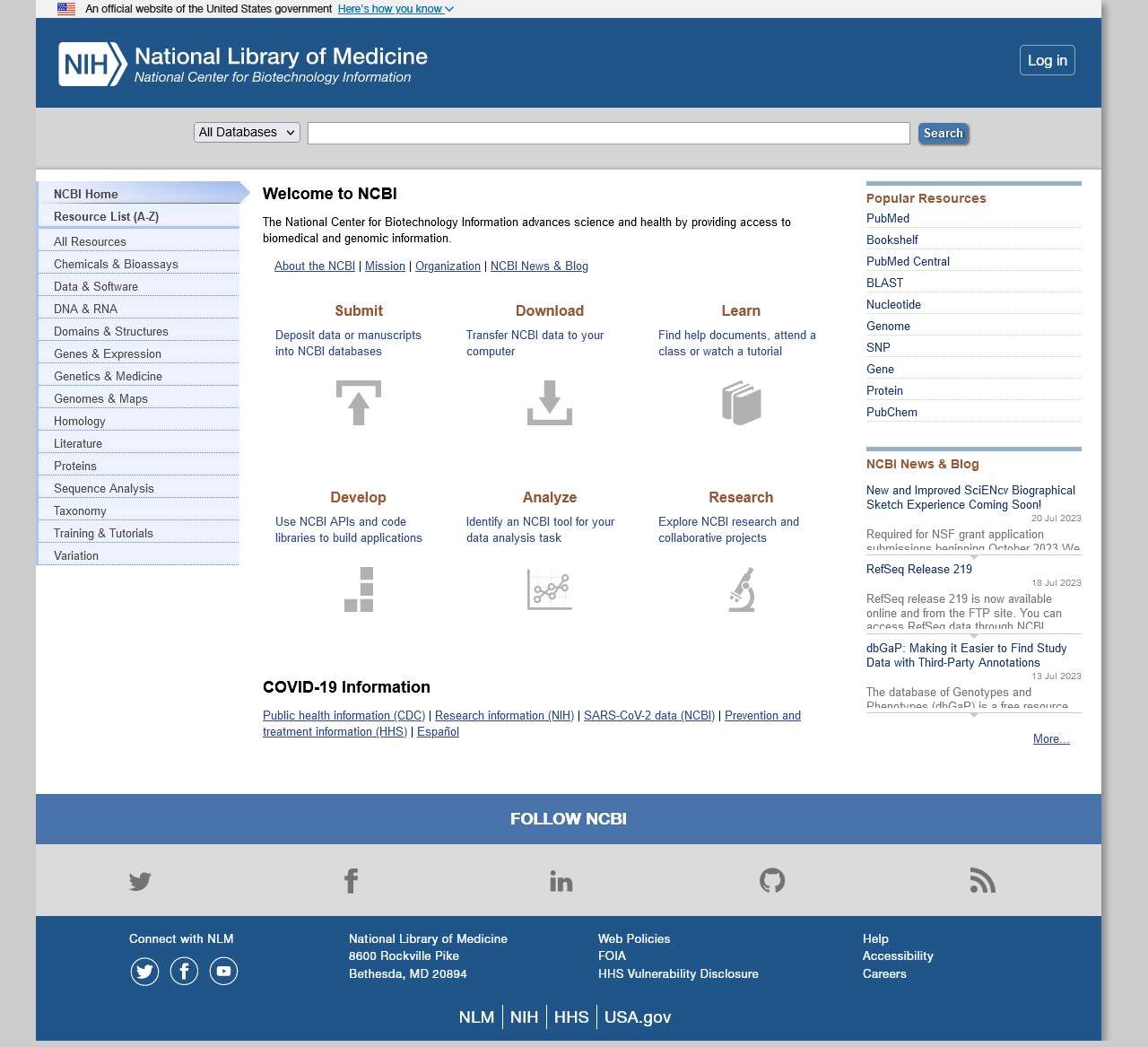Click Accessibility in footer

898,956
